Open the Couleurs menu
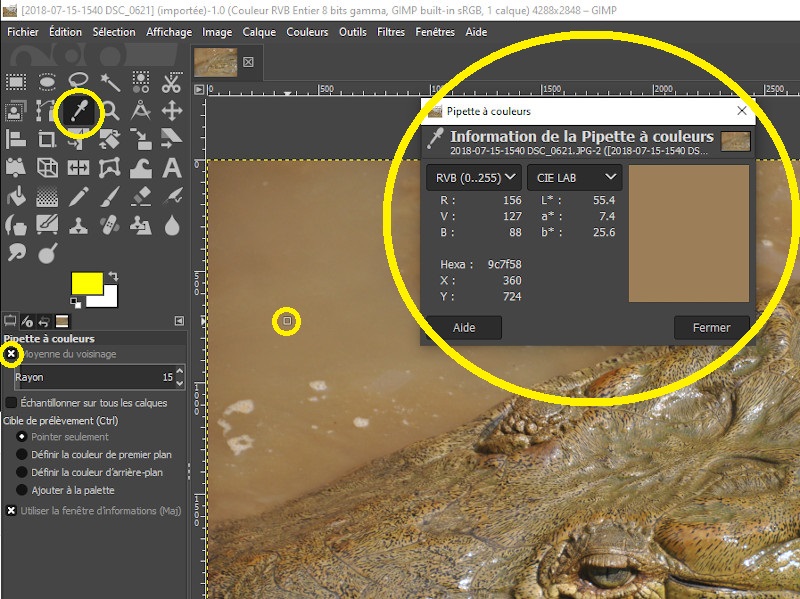800x599 pixels. pyautogui.click(x=307, y=32)
